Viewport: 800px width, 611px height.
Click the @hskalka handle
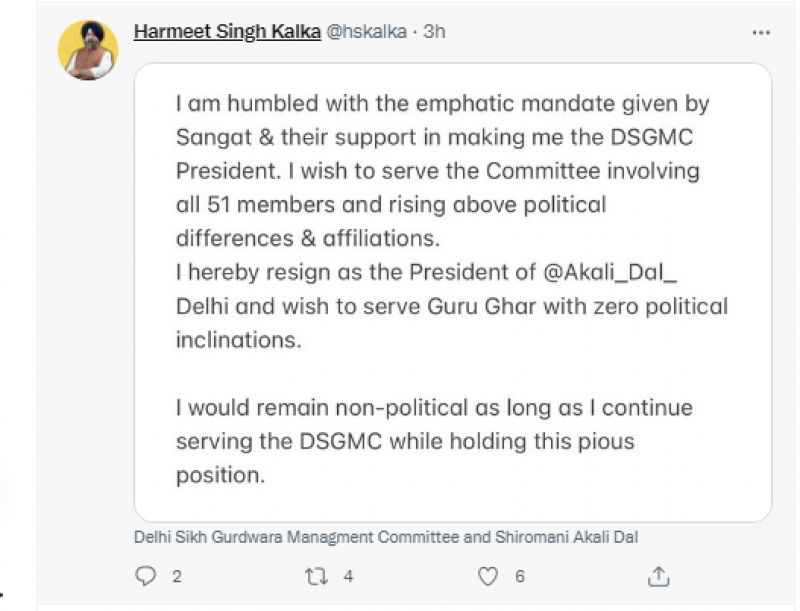coord(366,32)
